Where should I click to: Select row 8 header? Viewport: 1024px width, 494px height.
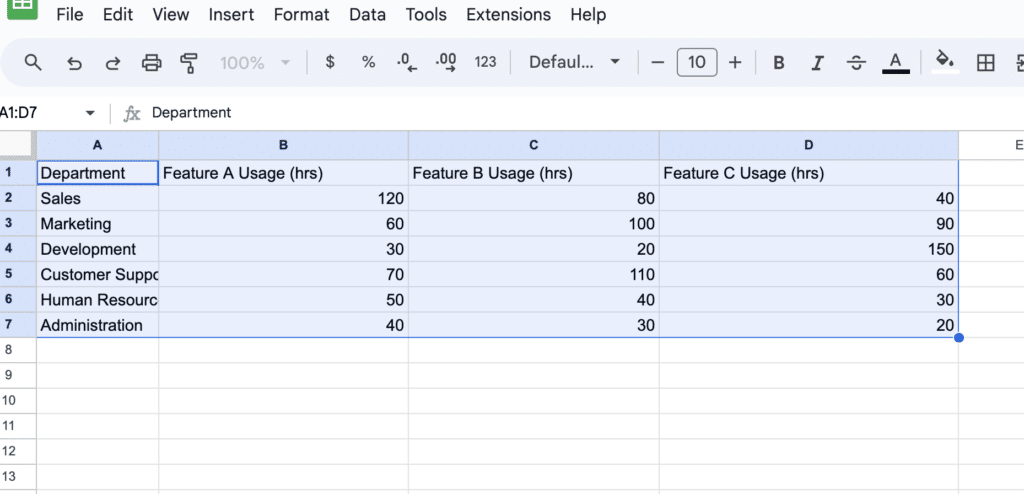click(18, 350)
